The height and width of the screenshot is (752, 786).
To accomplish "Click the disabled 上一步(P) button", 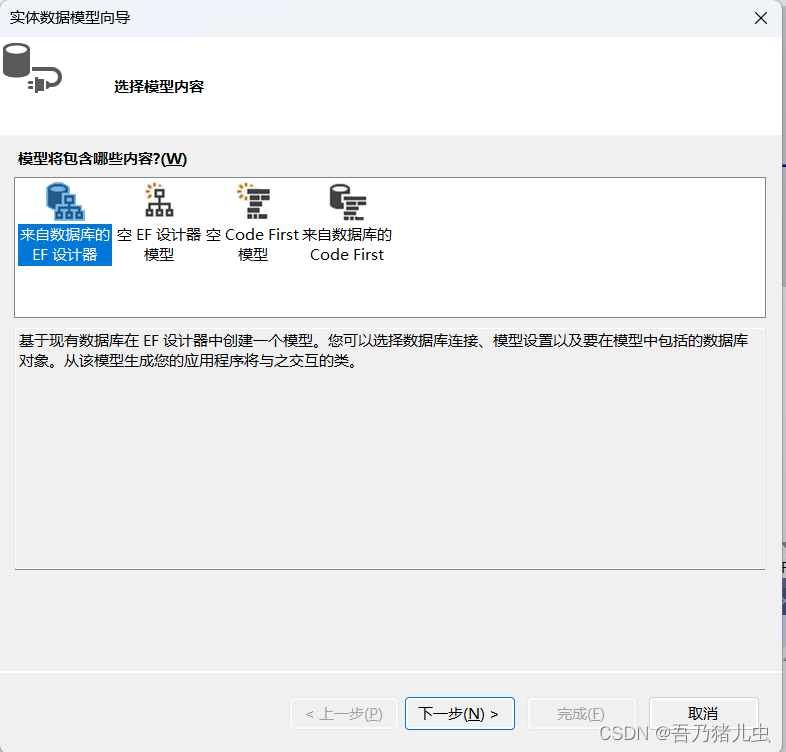I will (344, 713).
